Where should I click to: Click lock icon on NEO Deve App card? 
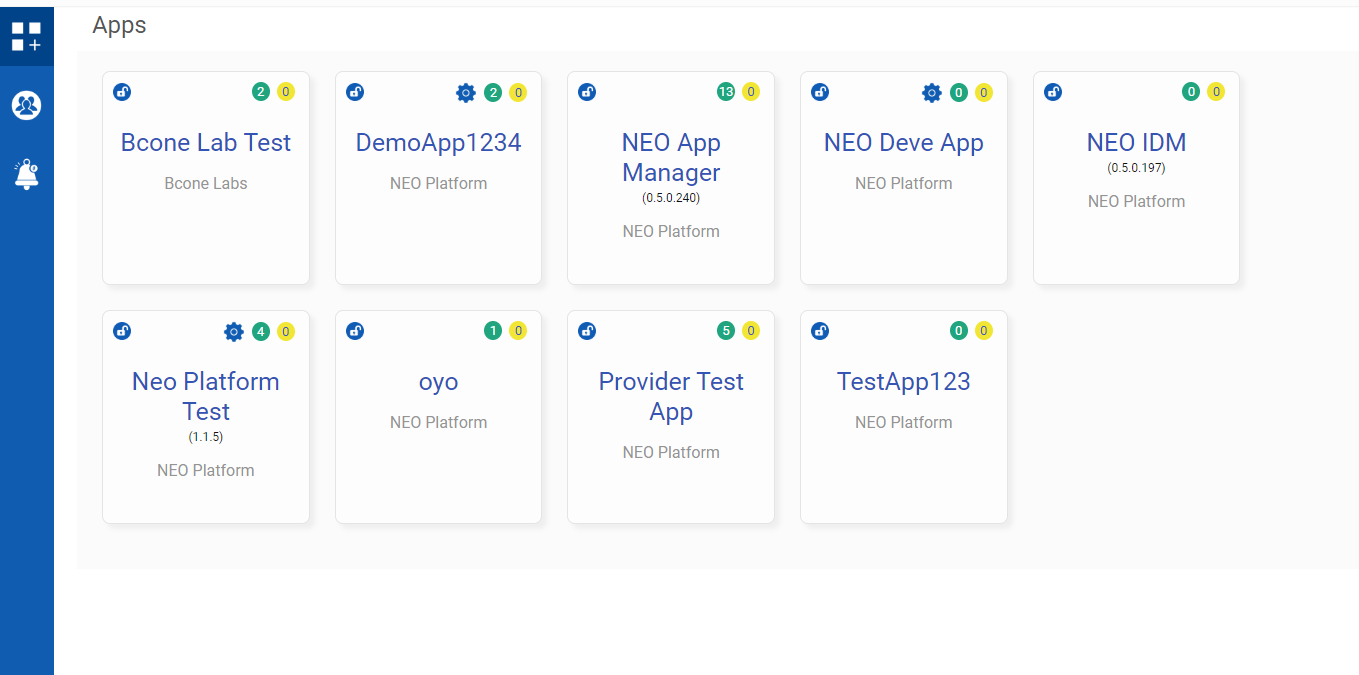(x=820, y=92)
